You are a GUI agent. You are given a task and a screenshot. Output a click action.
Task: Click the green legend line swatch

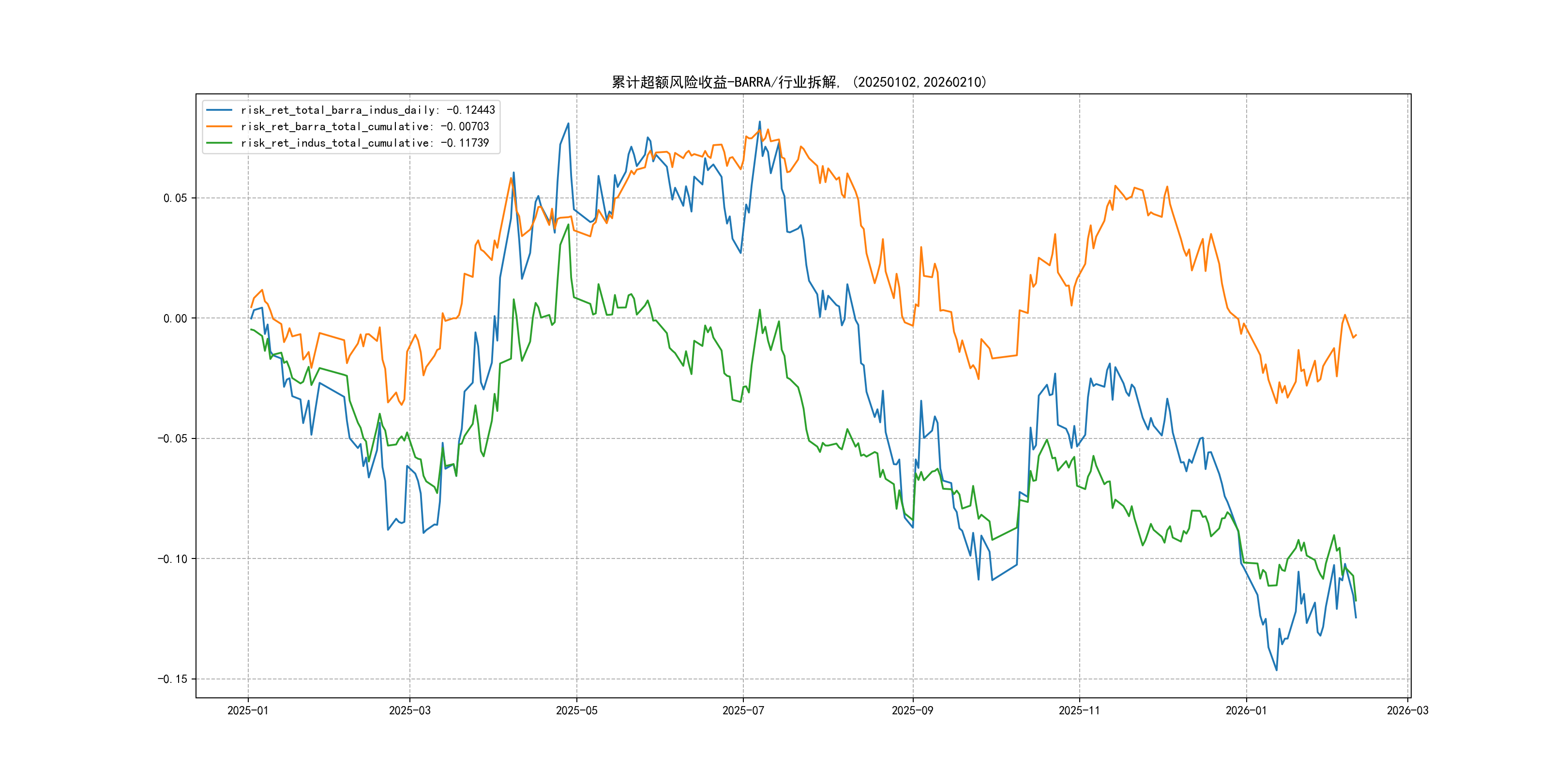tap(219, 143)
